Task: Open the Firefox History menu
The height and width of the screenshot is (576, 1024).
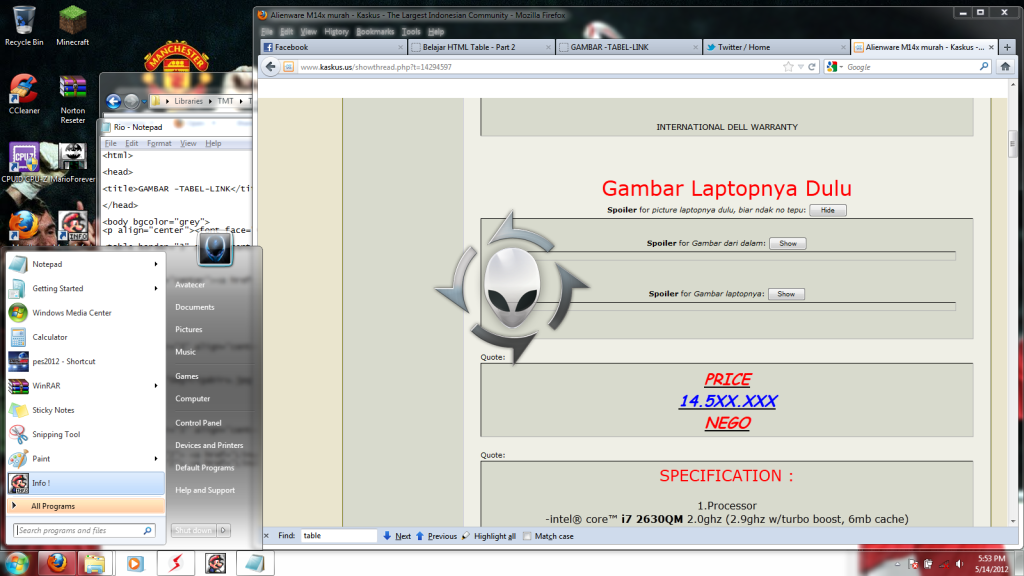Action: (336, 31)
